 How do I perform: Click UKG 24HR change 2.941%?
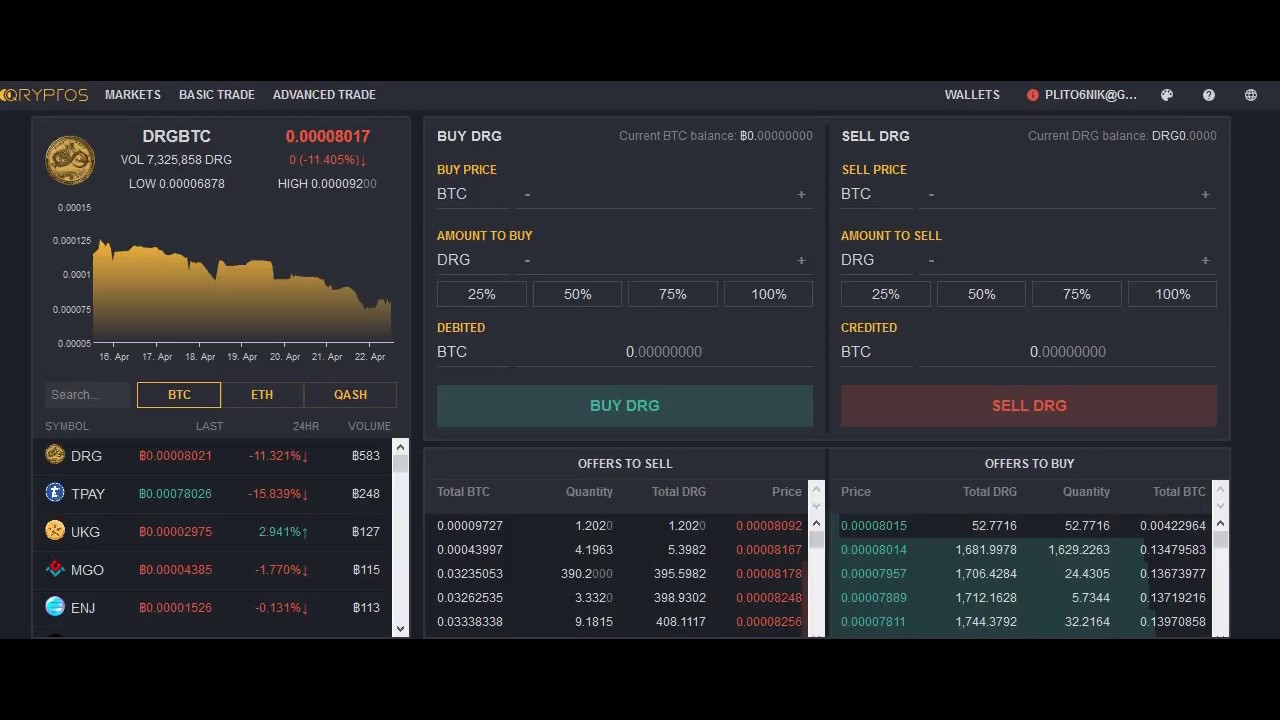283,532
